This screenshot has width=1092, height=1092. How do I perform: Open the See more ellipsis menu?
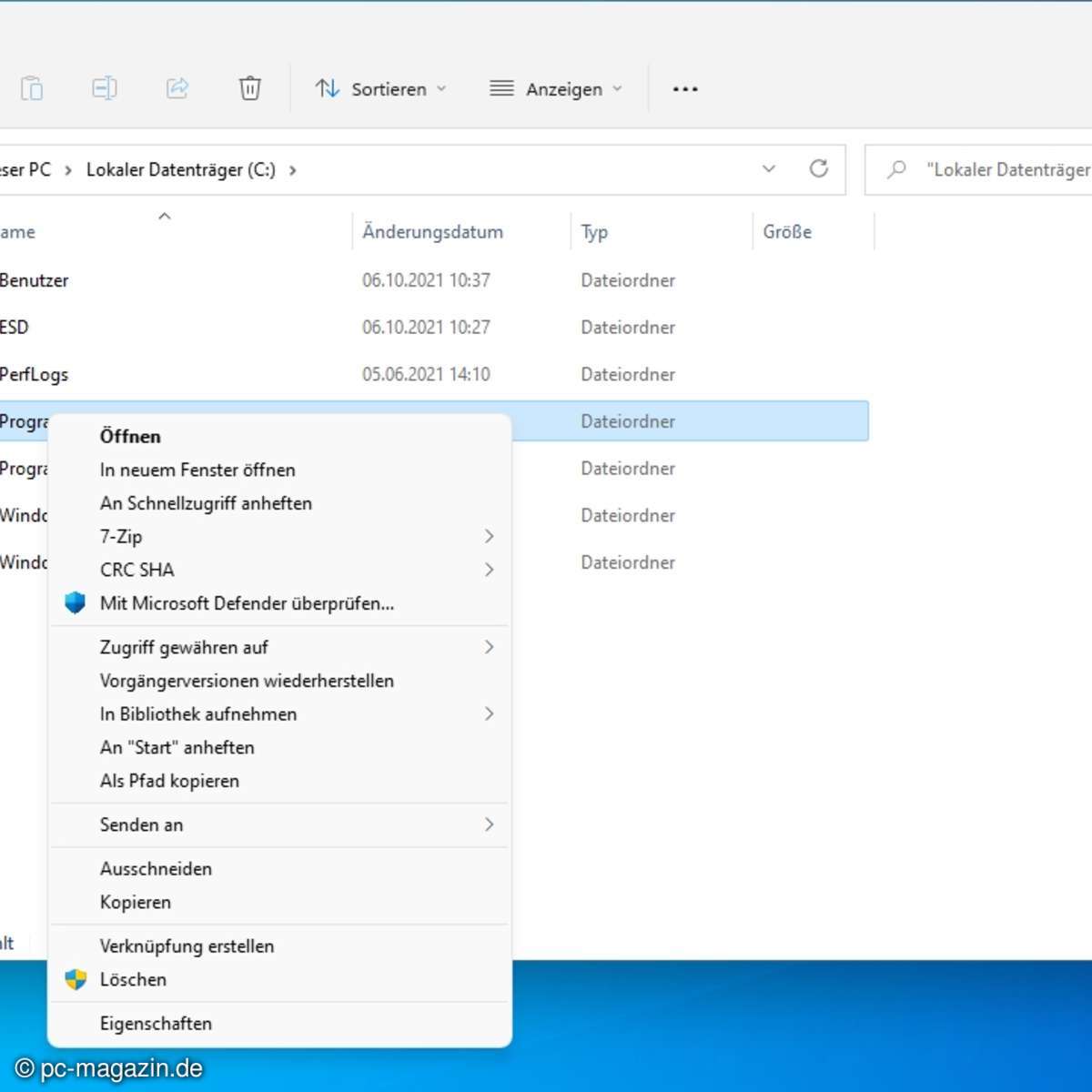point(684,88)
